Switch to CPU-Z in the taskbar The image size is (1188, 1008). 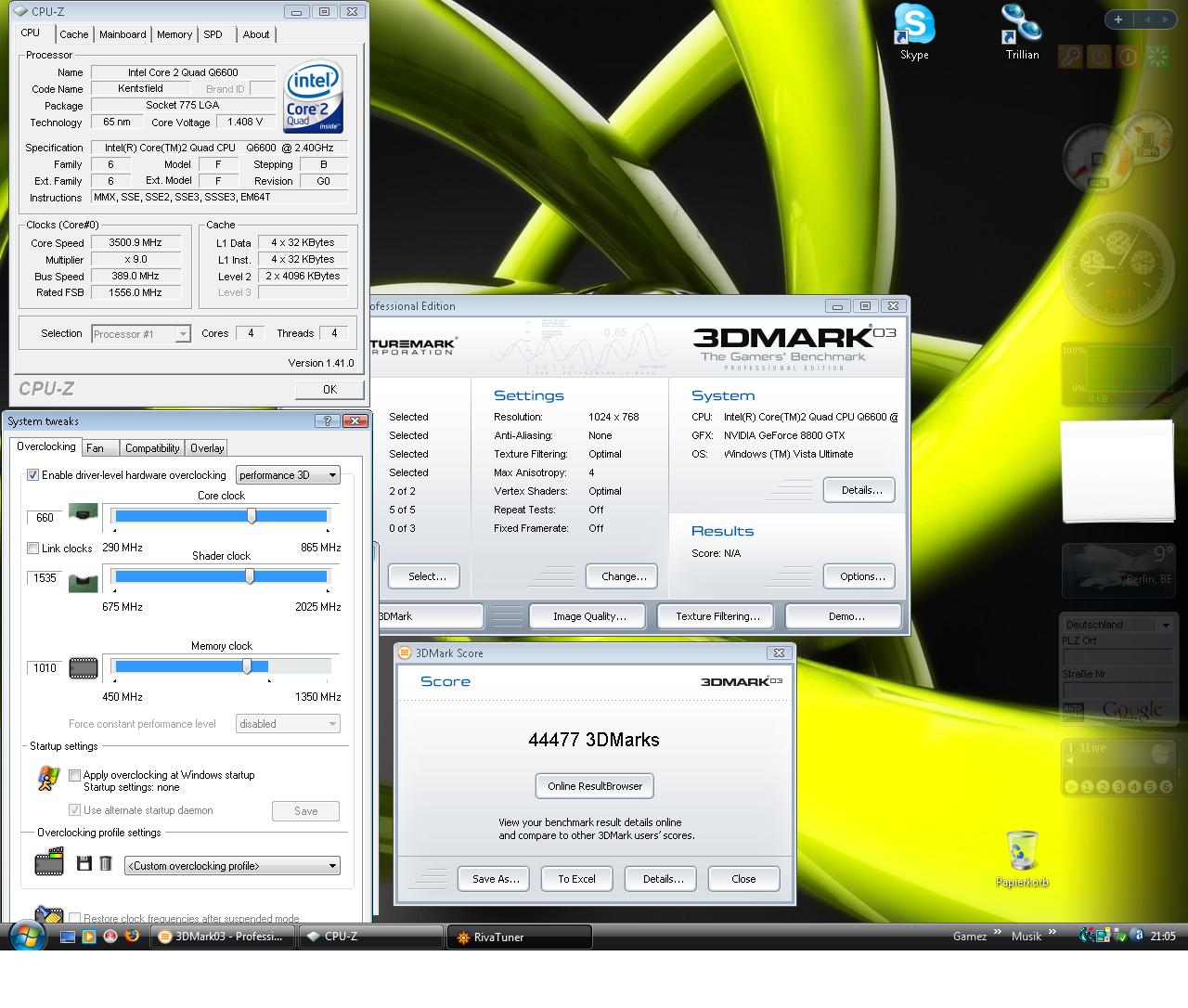pyautogui.click(x=371, y=937)
